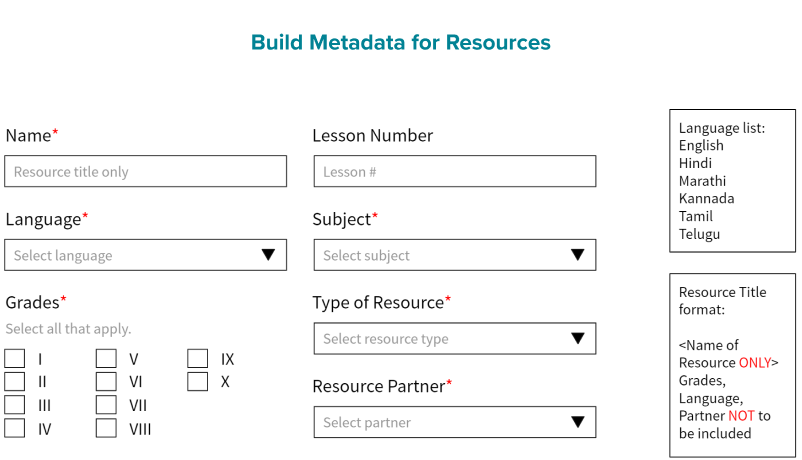This screenshot has height=460, width=802.
Task: Check the grade IX checkbox
Action: coord(197,358)
